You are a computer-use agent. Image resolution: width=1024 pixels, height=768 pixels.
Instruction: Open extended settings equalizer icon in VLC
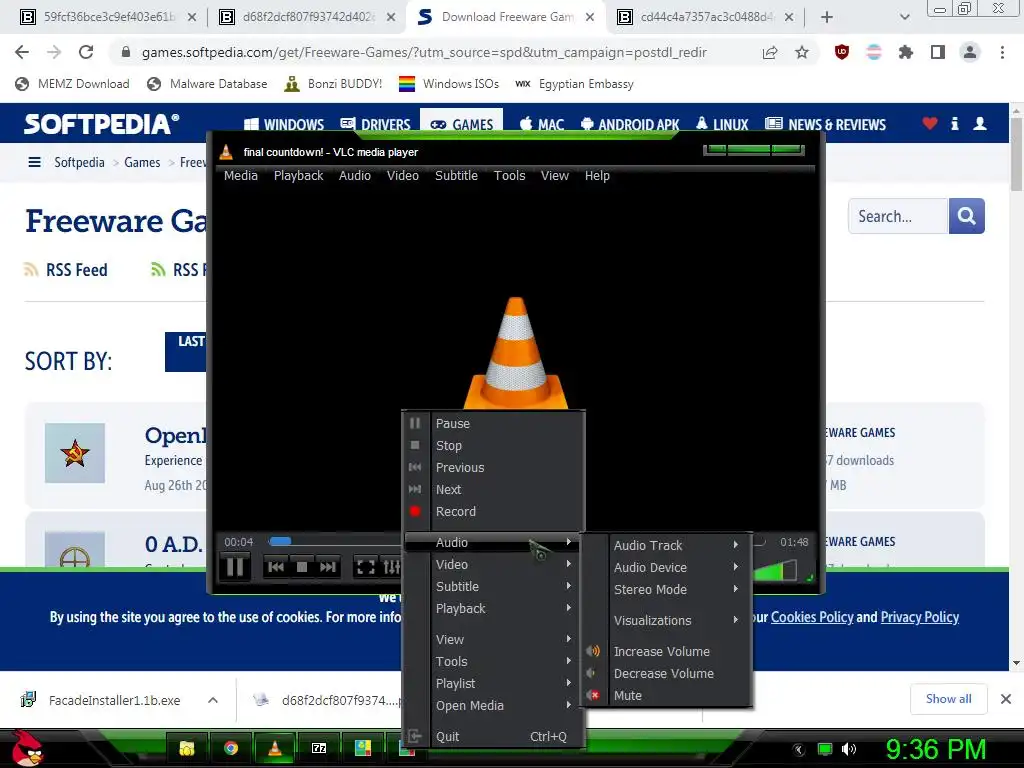[x=391, y=567]
